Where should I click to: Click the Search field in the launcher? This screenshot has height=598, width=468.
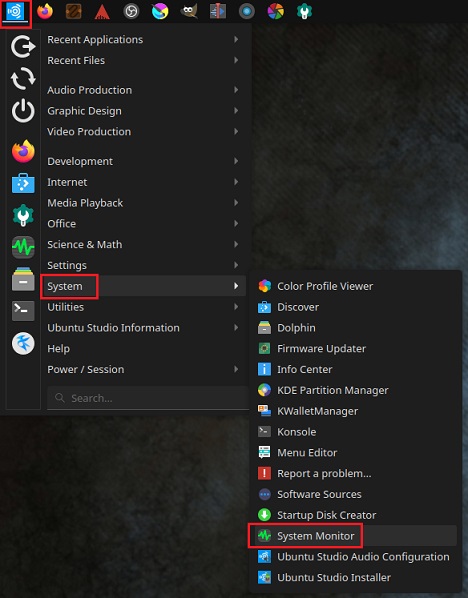(148, 398)
